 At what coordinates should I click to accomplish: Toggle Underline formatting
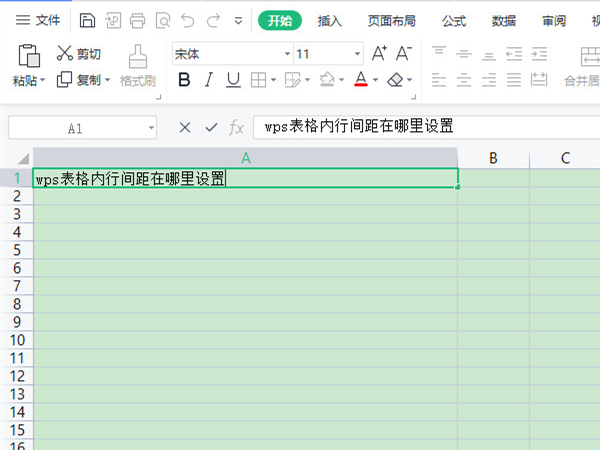click(x=233, y=80)
